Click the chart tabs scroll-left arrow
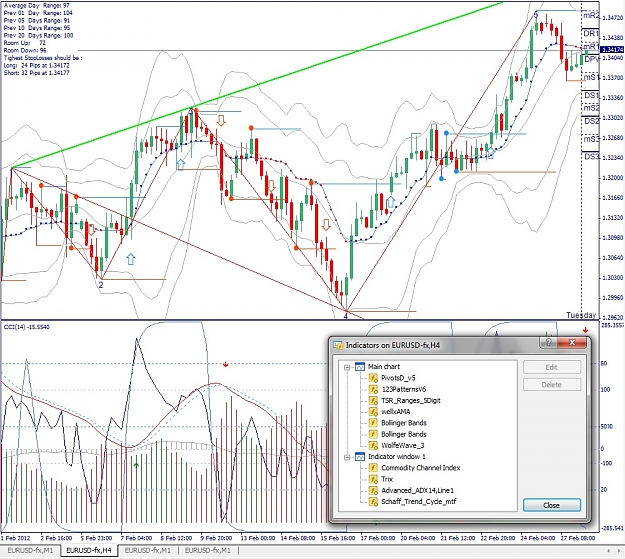625x559 pixels. point(609,551)
